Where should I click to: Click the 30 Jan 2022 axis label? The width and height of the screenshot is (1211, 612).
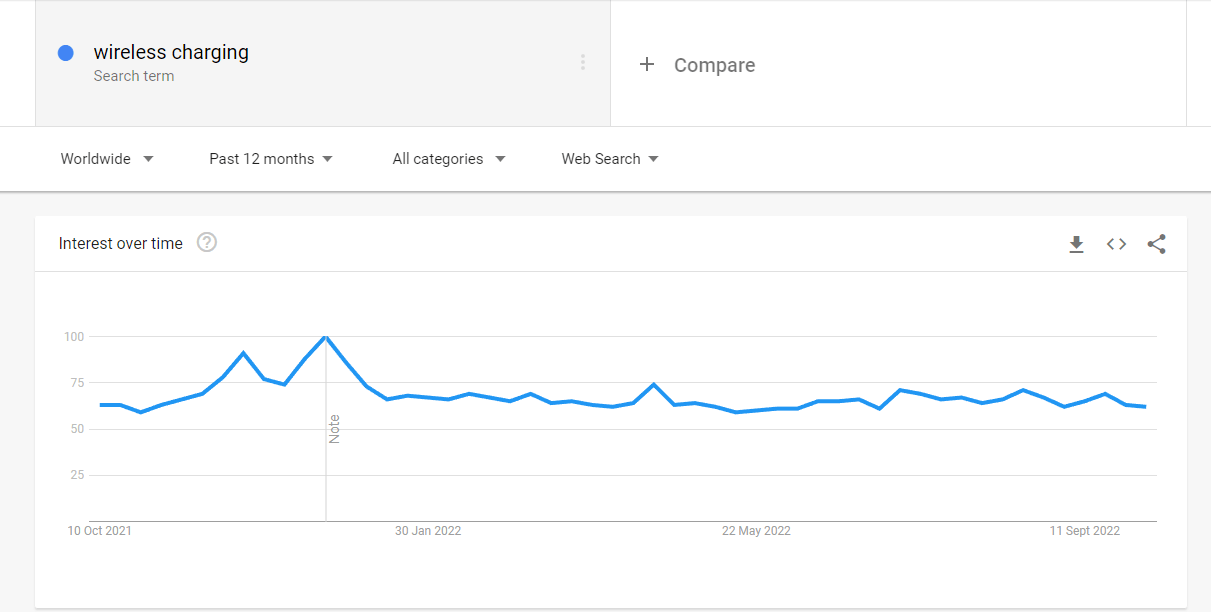428,531
